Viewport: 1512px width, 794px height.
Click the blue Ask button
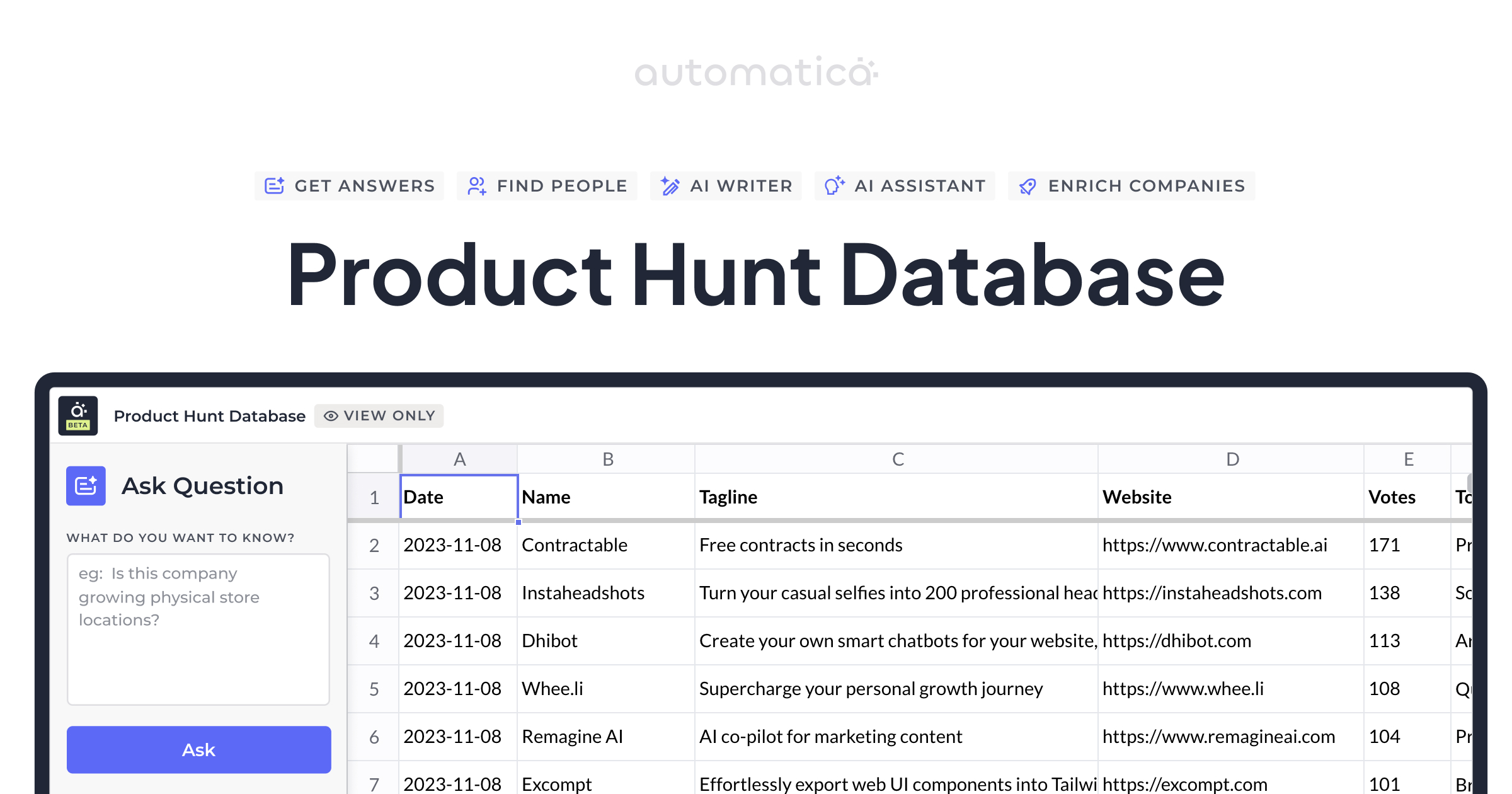(x=198, y=750)
